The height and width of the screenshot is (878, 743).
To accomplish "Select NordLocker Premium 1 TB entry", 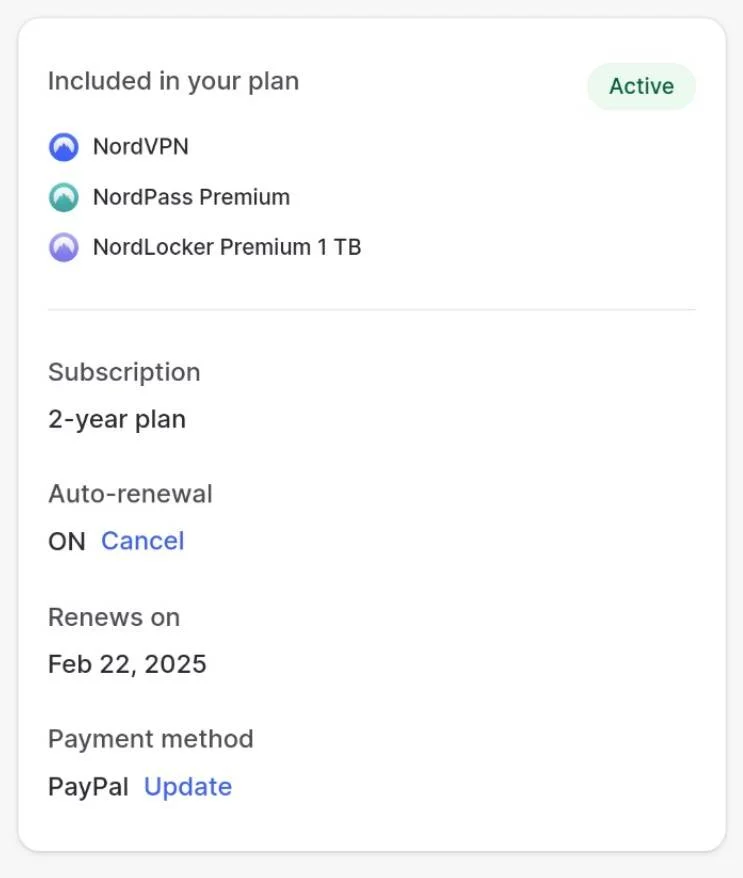I will [227, 247].
